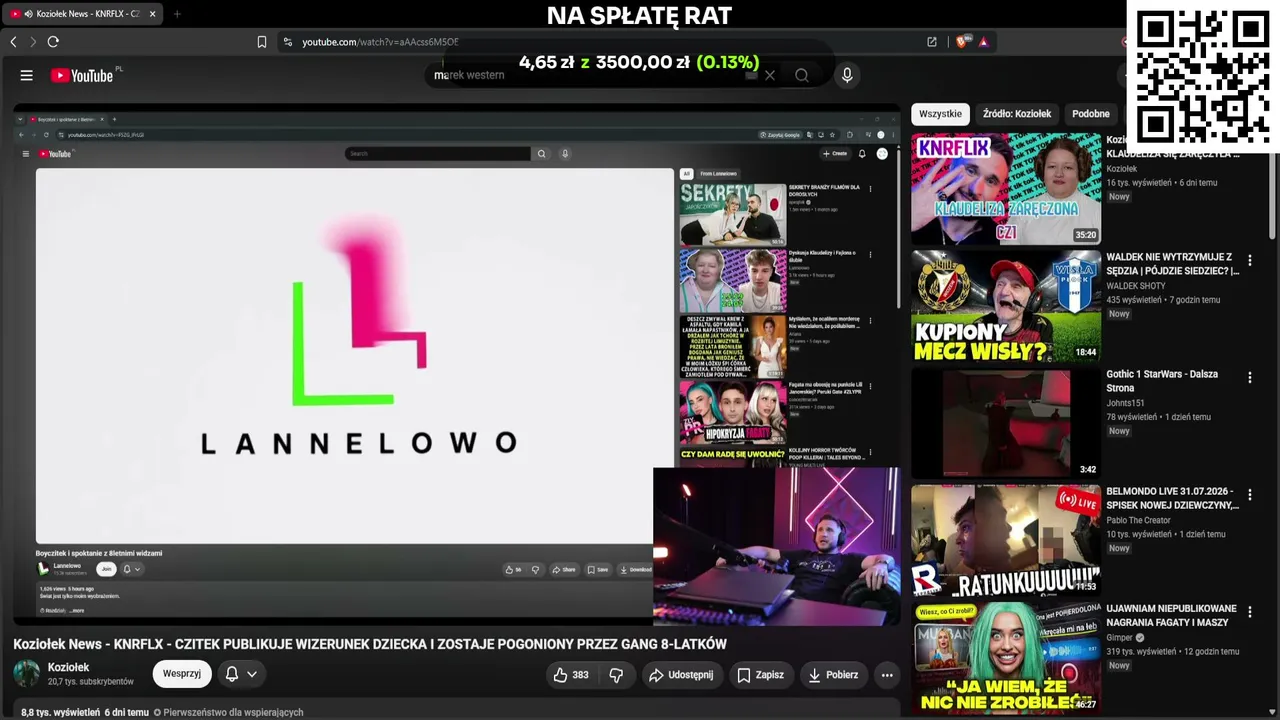View site information icon beside the URL
The width and height of the screenshot is (1280, 720).
[288, 42]
